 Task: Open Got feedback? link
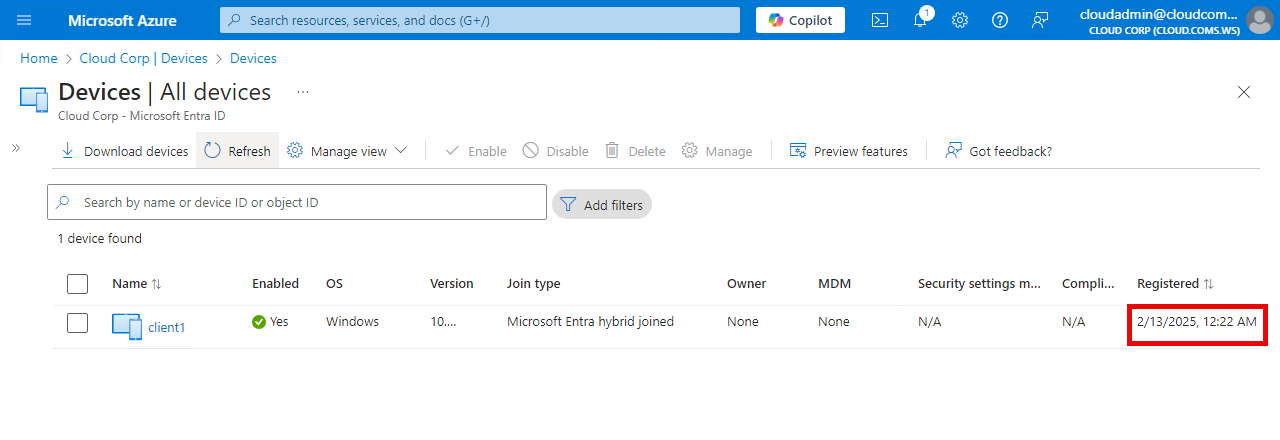coord(998,151)
